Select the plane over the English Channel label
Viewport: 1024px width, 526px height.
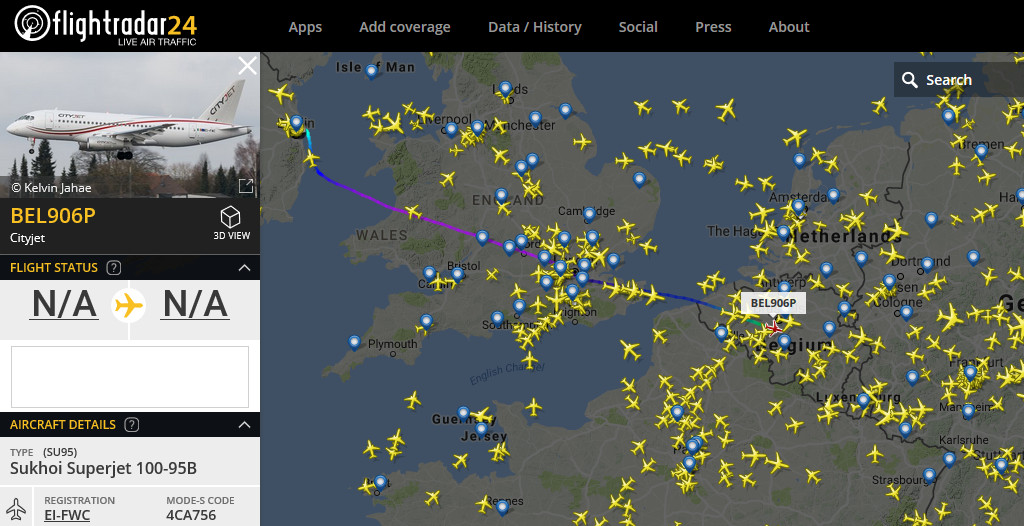click(528, 359)
